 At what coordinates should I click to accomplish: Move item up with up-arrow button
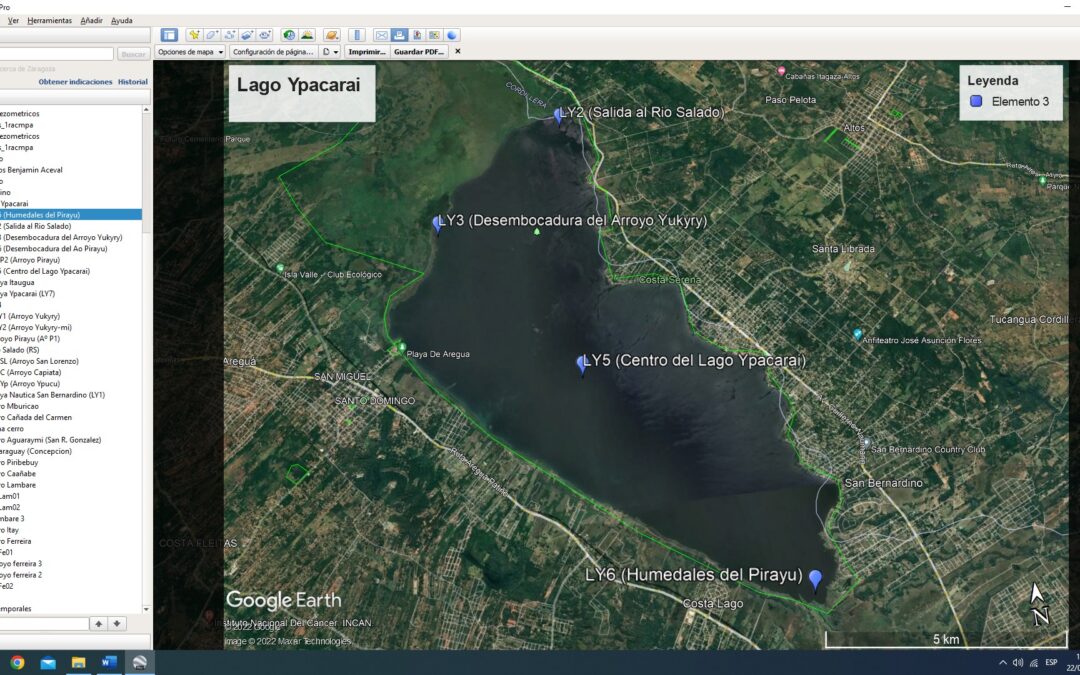point(98,623)
